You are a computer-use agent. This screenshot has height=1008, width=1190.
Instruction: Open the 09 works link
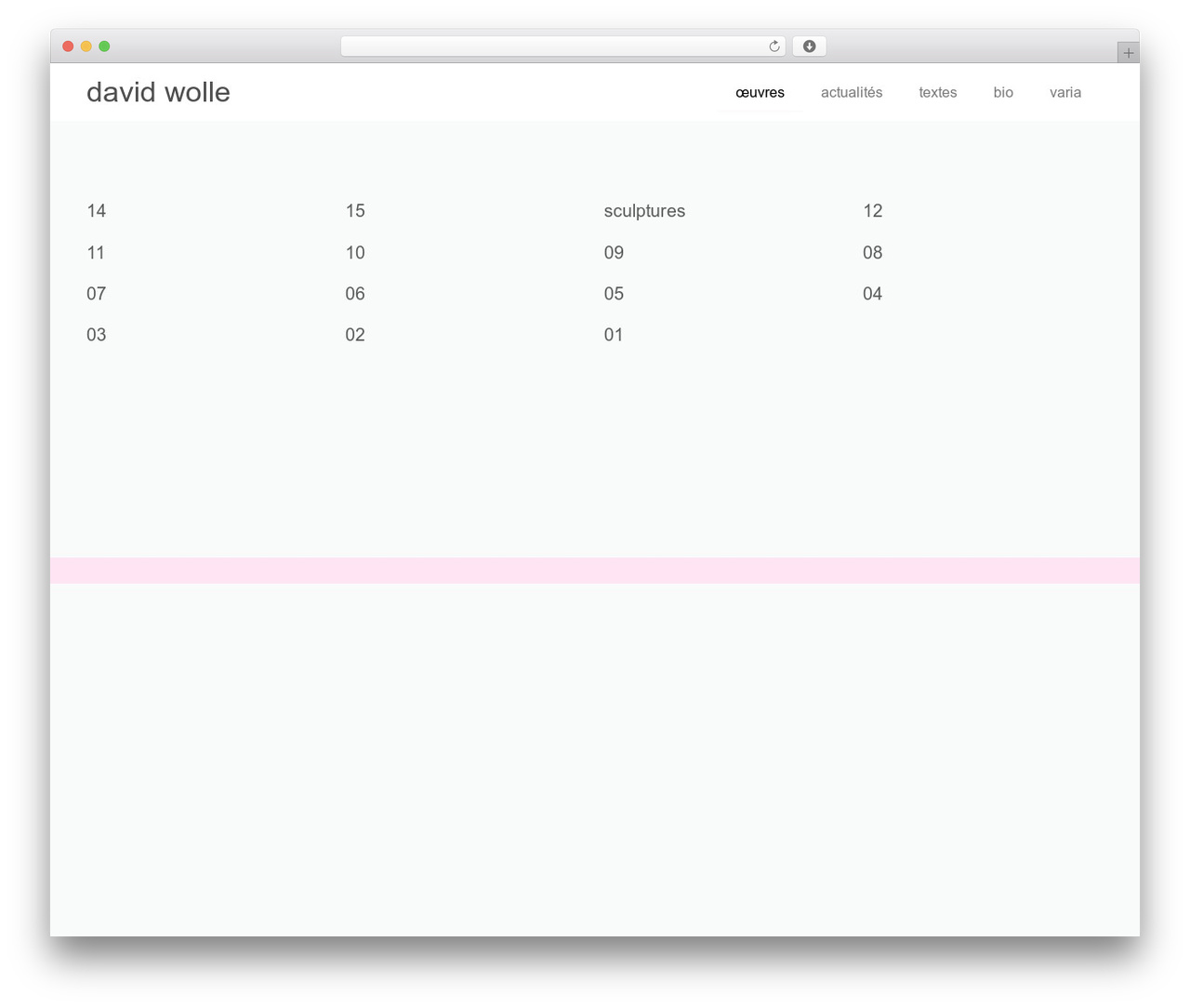(614, 253)
